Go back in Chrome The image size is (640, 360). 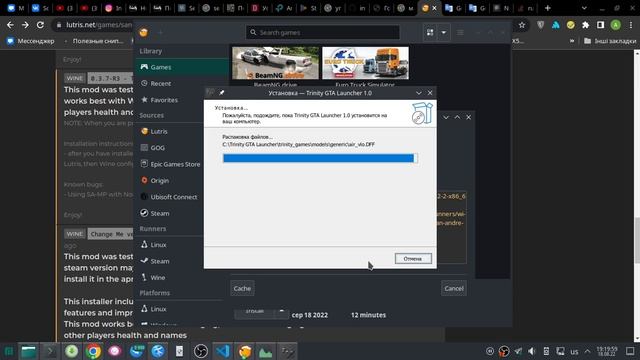pyautogui.click(x=10, y=25)
